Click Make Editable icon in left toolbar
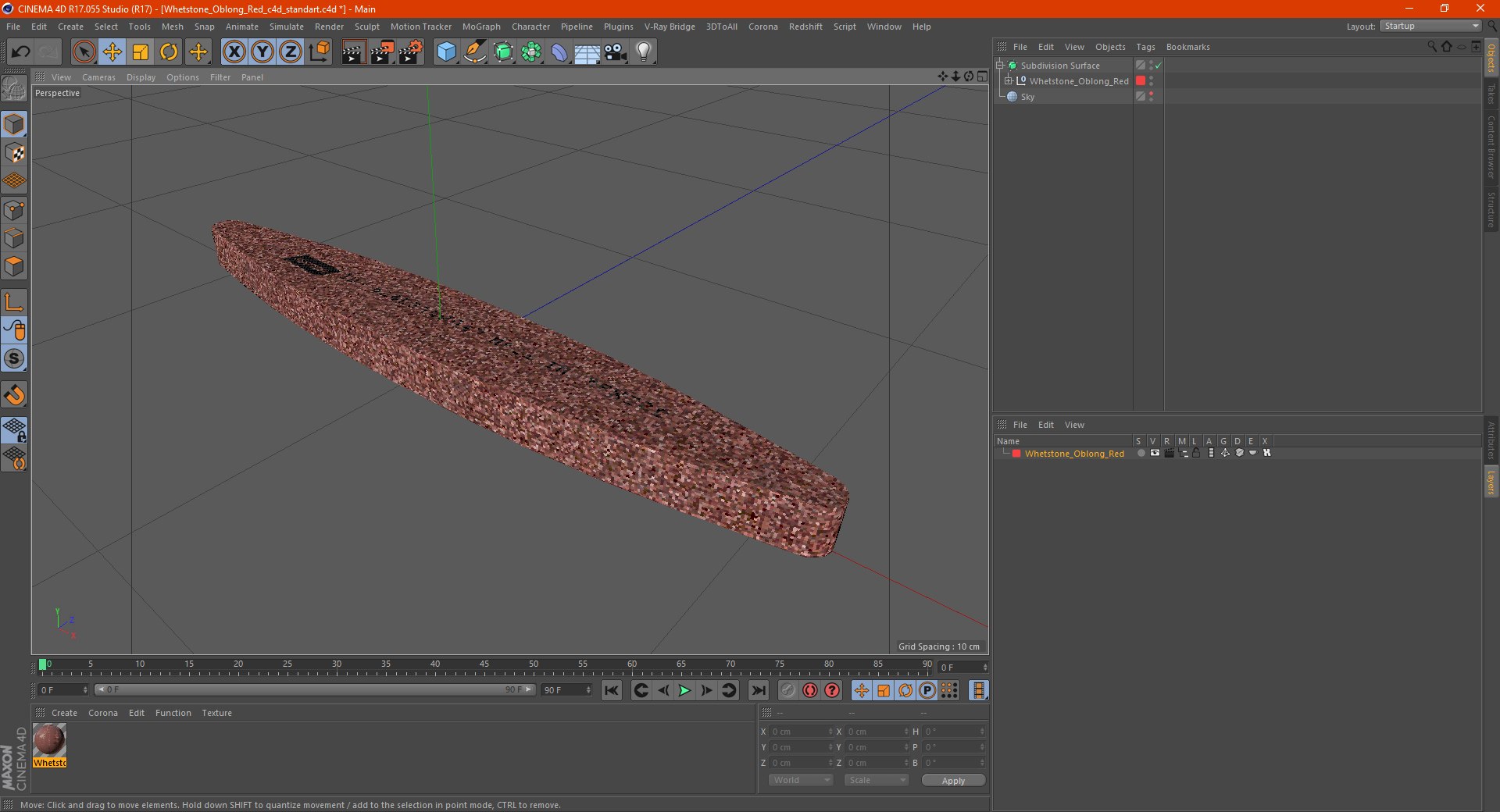Screen dimensions: 1500x812 coord(14,88)
